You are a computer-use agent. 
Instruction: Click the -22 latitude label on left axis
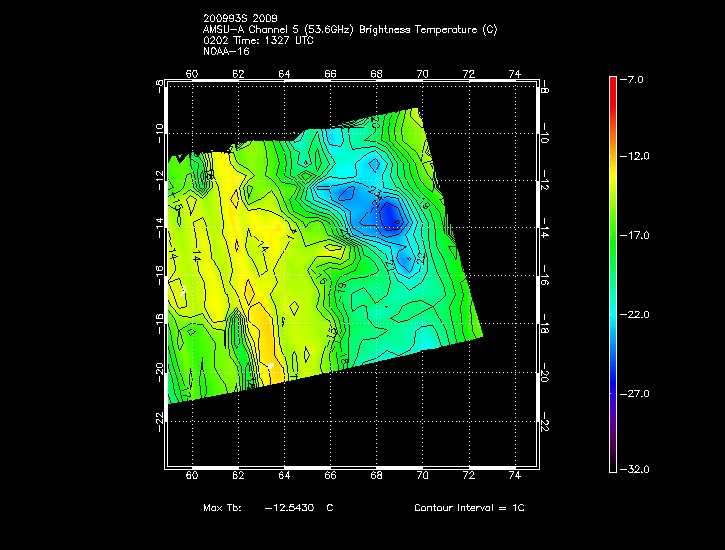pyautogui.click(x=159, y=422)
